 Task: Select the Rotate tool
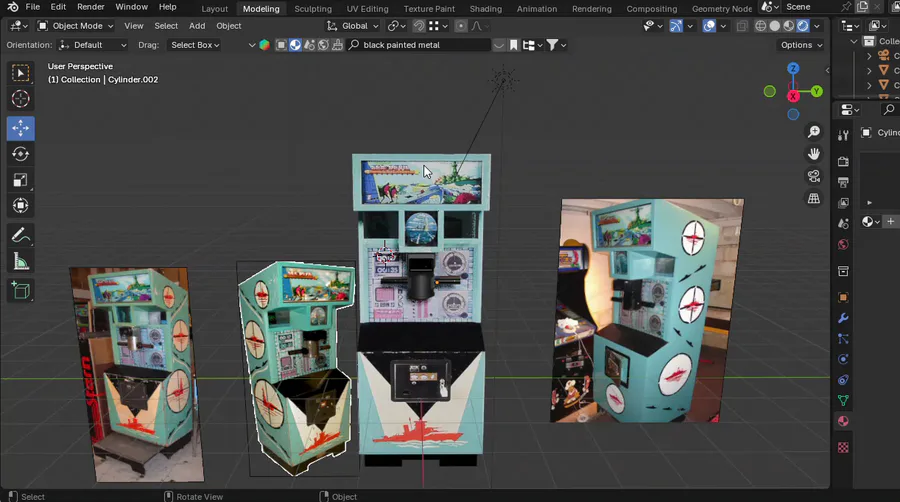[21, 154]
